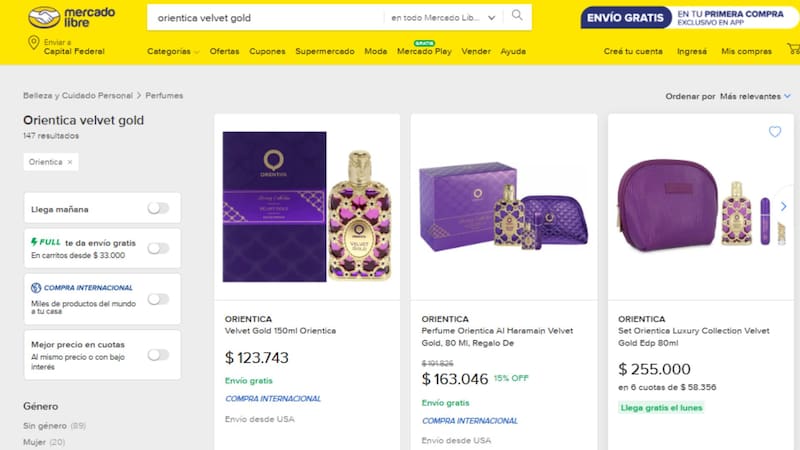Favorite the Set Orientica Luxury Collection item
The image size is (800, 450).
click(x=775, y=131)
